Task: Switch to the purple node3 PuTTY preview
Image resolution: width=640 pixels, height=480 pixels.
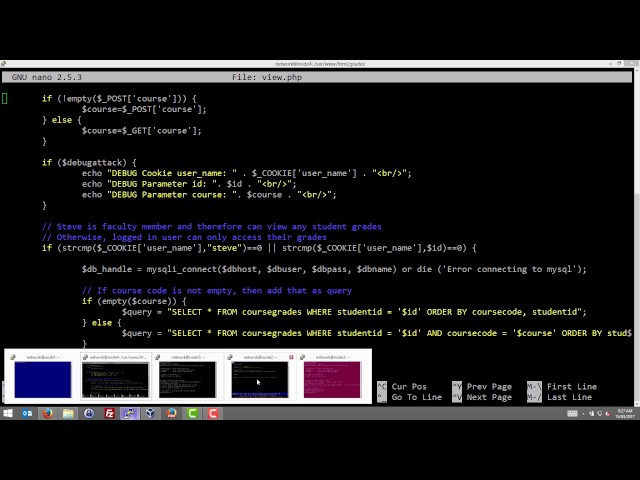Action: pyautogui.click(x=332, y=376)
